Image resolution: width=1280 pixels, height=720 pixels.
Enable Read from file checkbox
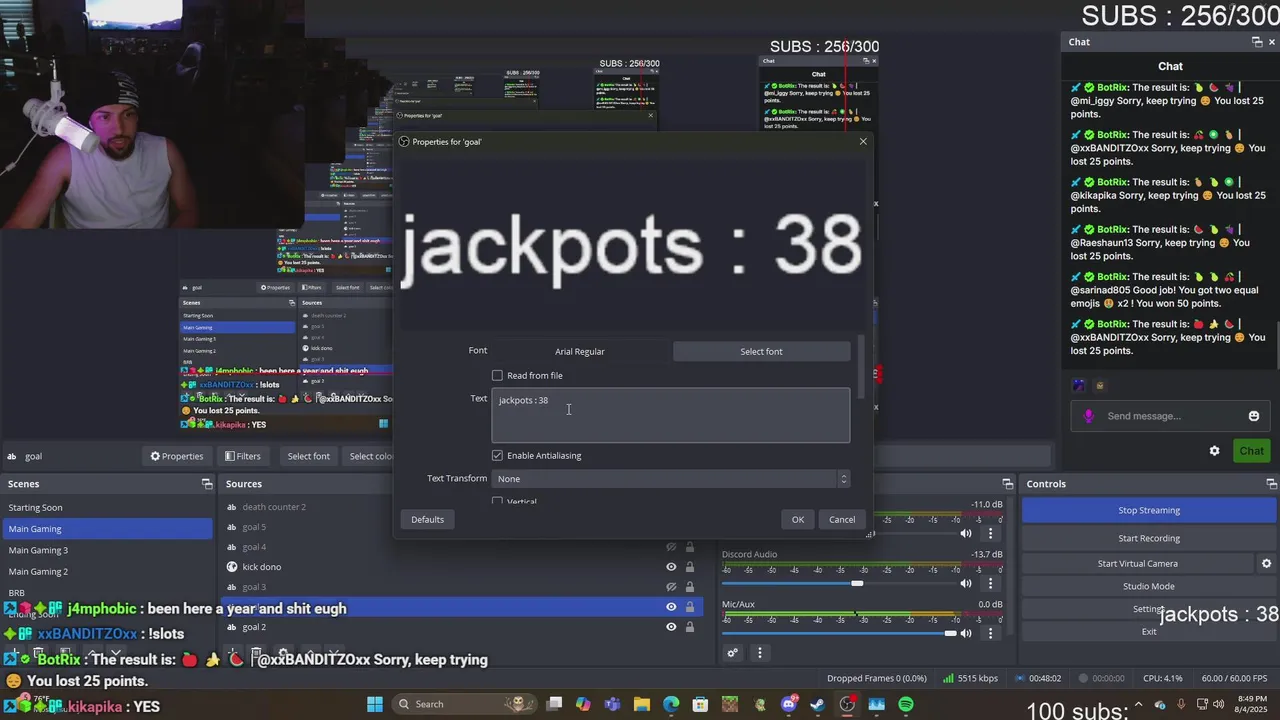(497, 376)
